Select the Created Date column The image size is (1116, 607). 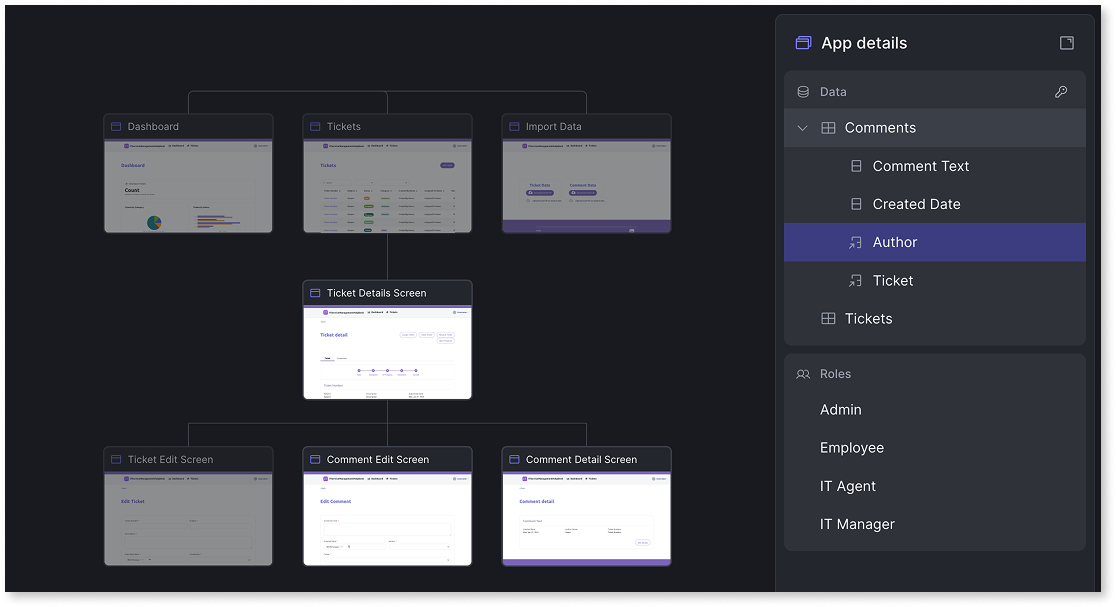tap(935, 204)
